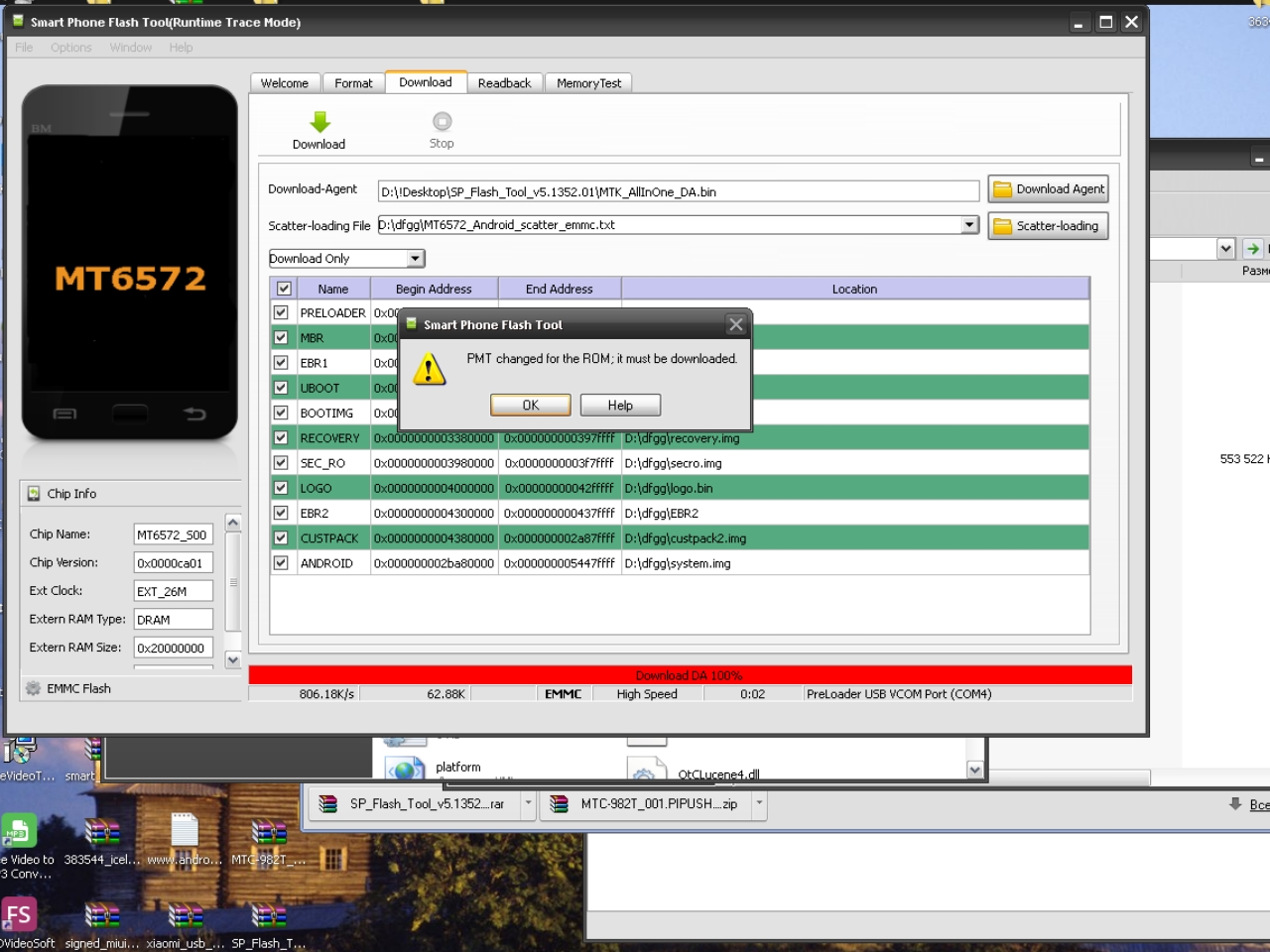Open the SP_Flash_Tool_v5.1352 rar download options arrow
1270x952 pixels.
tap(528, 803)
